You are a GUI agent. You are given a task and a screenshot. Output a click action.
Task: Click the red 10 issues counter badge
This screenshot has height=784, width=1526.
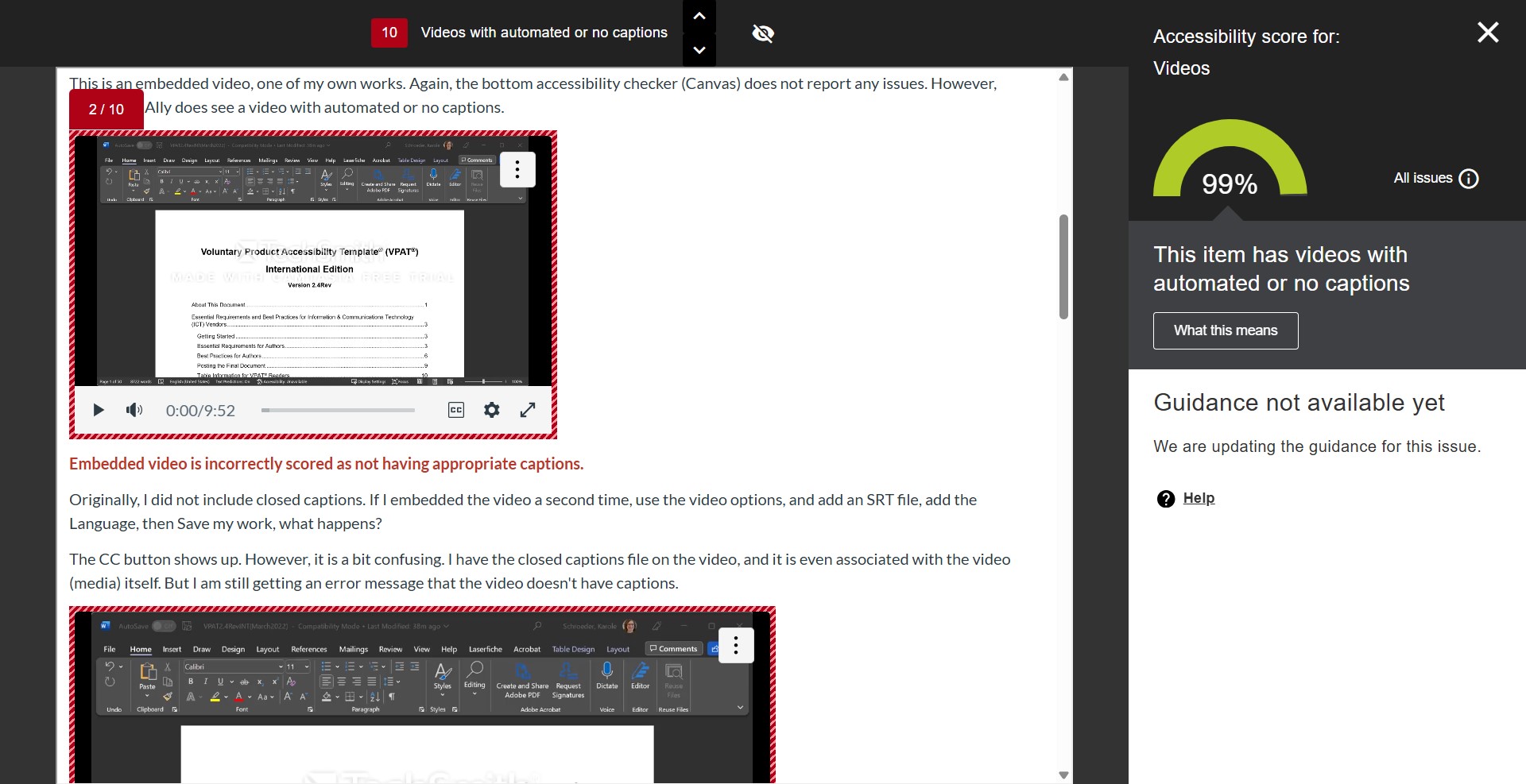click(389, 33)
